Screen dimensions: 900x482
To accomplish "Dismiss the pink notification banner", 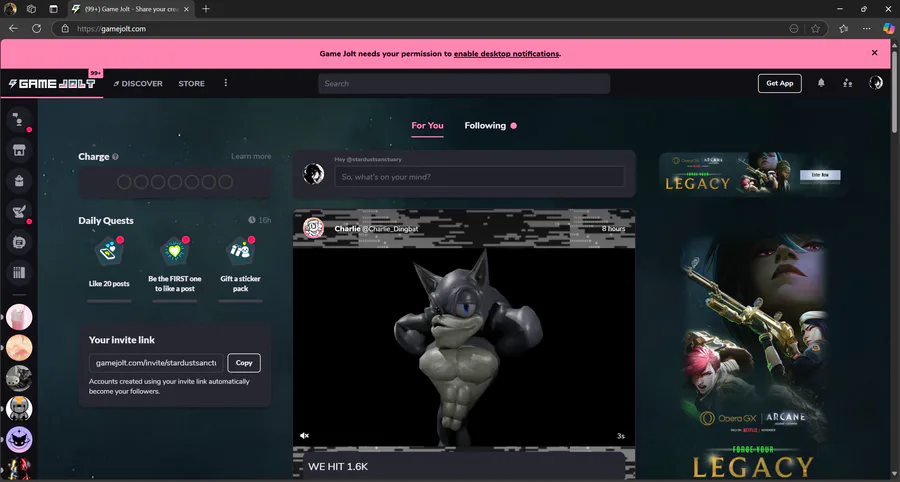I will [x=874, y=53].
